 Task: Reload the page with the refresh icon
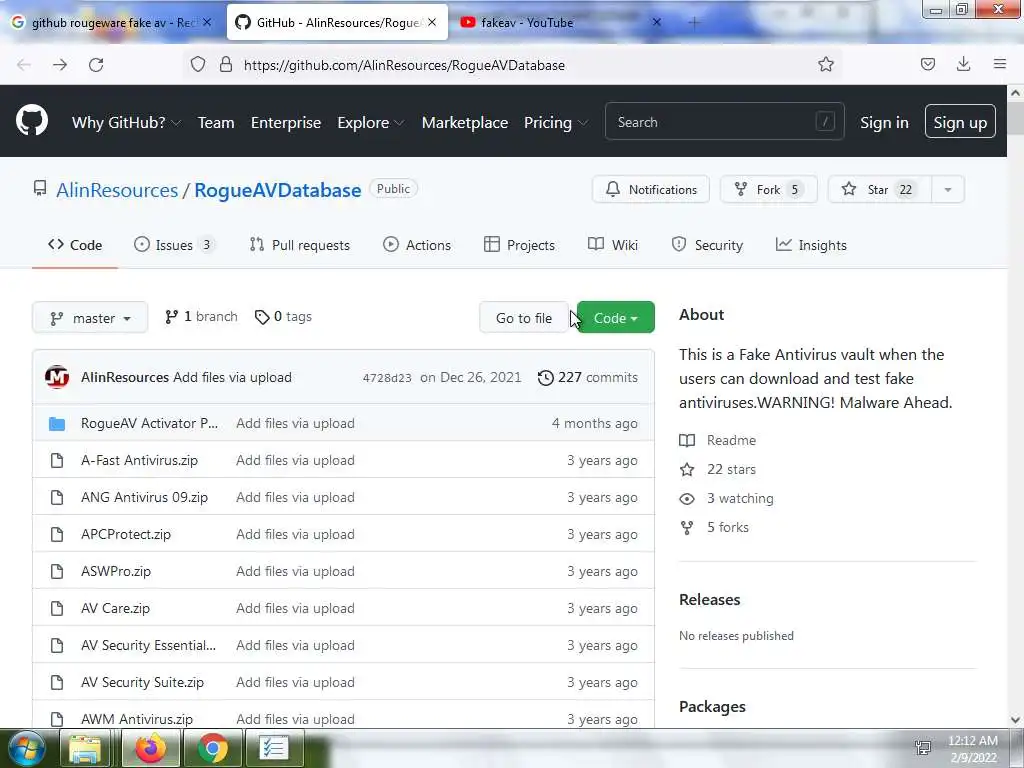click(96, 65)
